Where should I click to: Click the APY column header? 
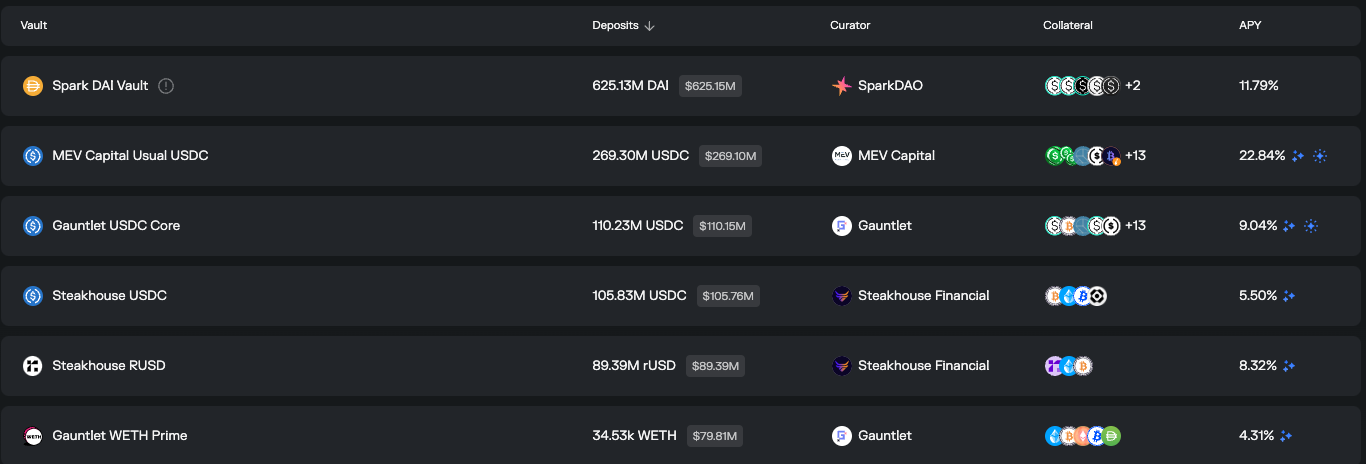point(1250,25)
